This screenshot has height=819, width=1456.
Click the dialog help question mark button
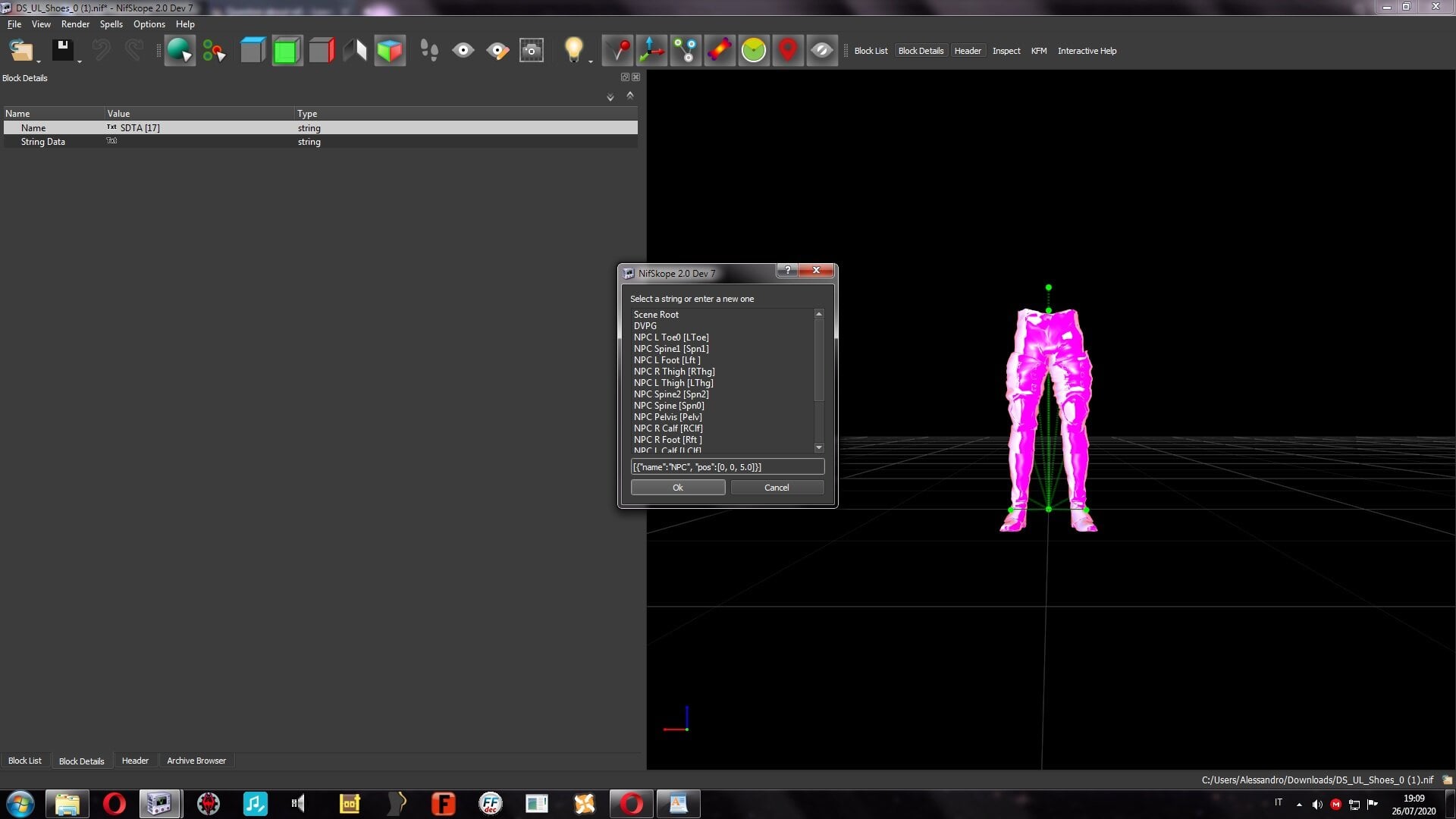(787, 271)
